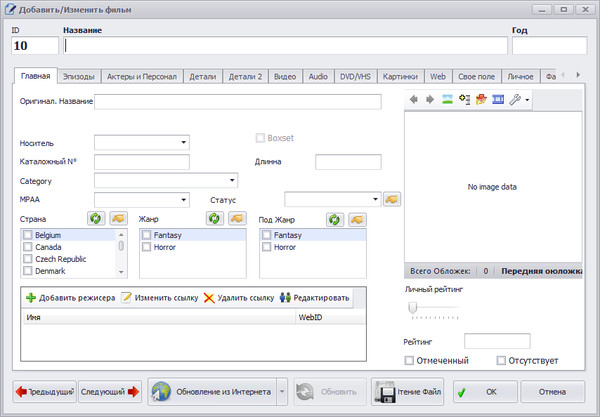
Task: Refresh the Страна country list
Action: pyautogui.click(x=95, y=218)
